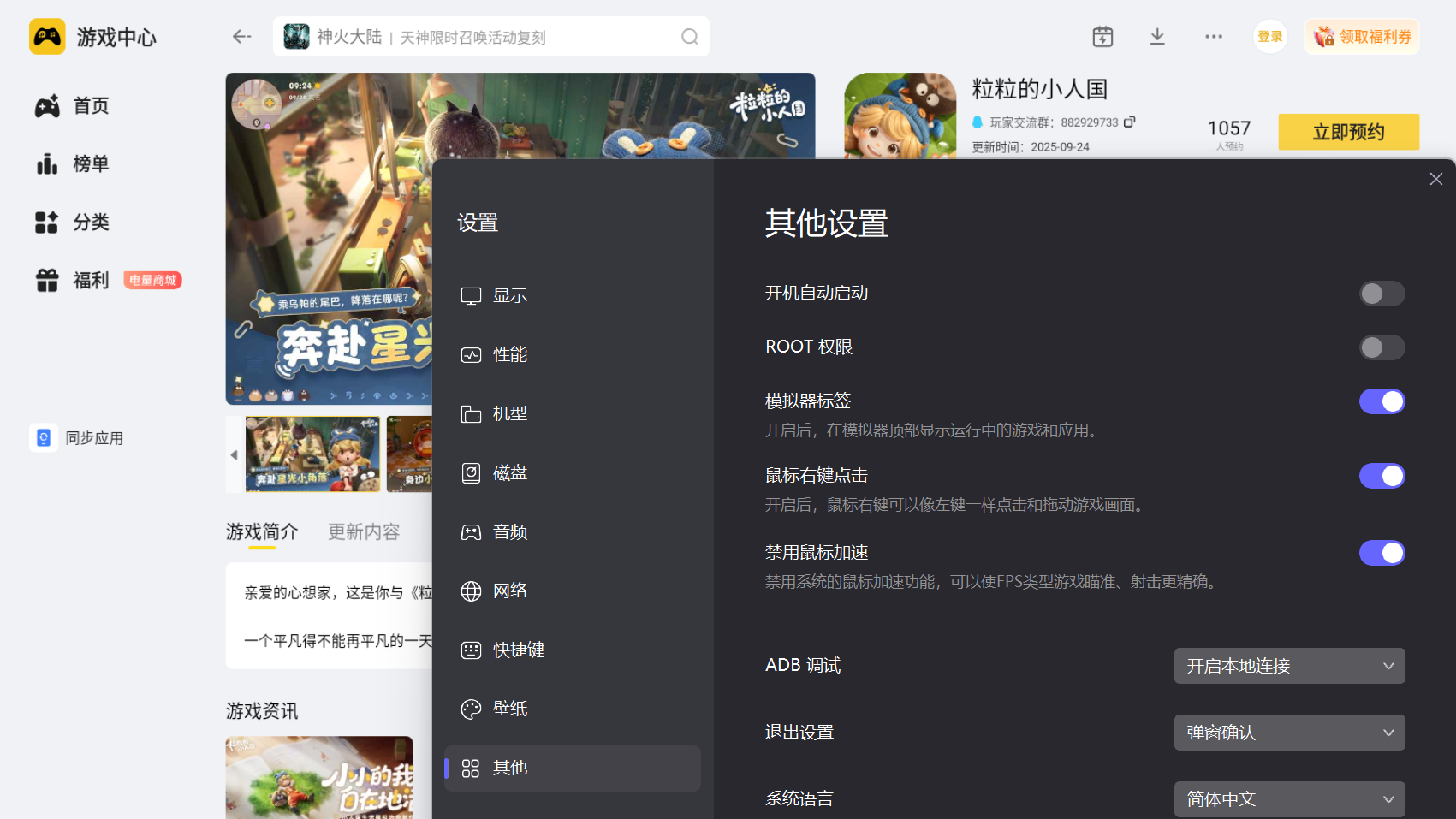Open the downloads arrow icon
This screenshot has width=1456, height=819.
tap(1157, 37)
